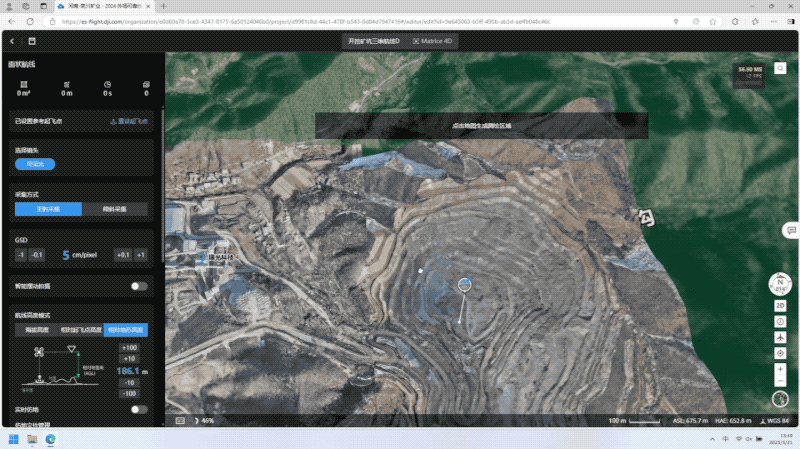Click the save icon in editor header

tap(32, 41)
